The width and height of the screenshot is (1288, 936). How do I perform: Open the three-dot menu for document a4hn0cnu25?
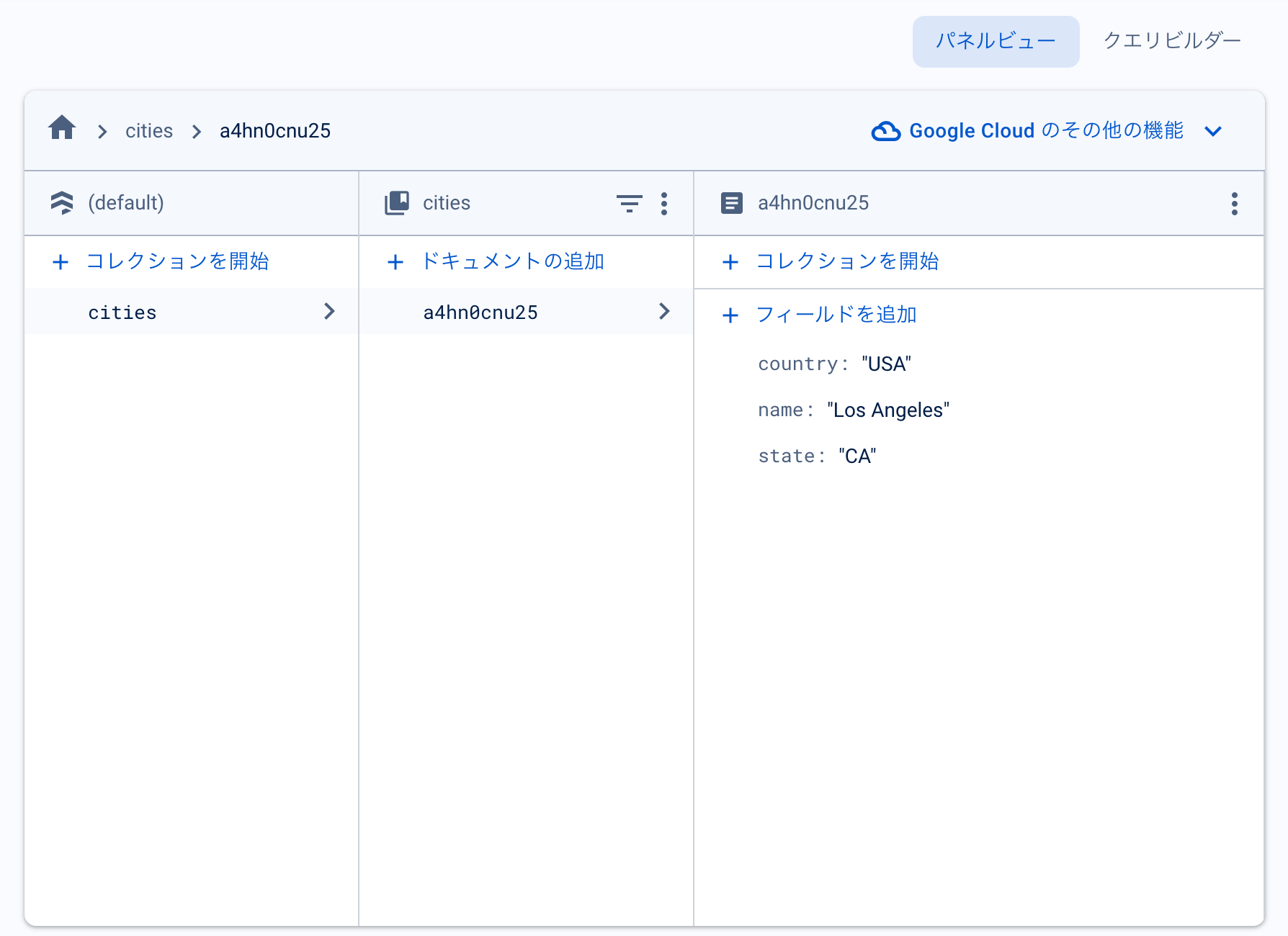pyautogui.click(x=1234, y=204)
